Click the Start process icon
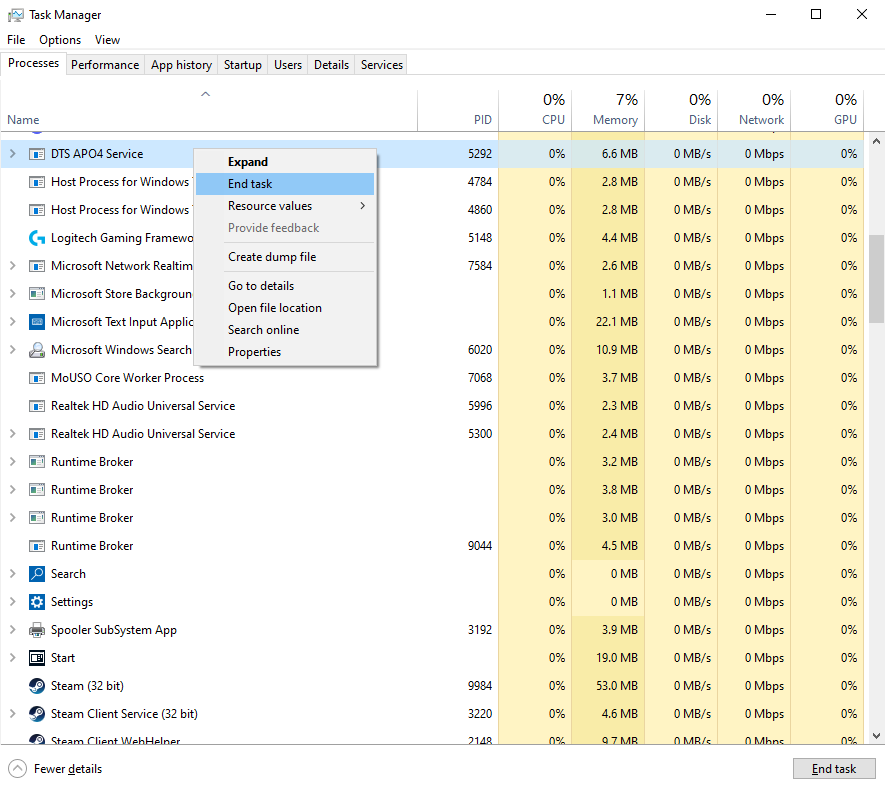Image resolution: width=885 pixels, height=793 pixels. 37,658
